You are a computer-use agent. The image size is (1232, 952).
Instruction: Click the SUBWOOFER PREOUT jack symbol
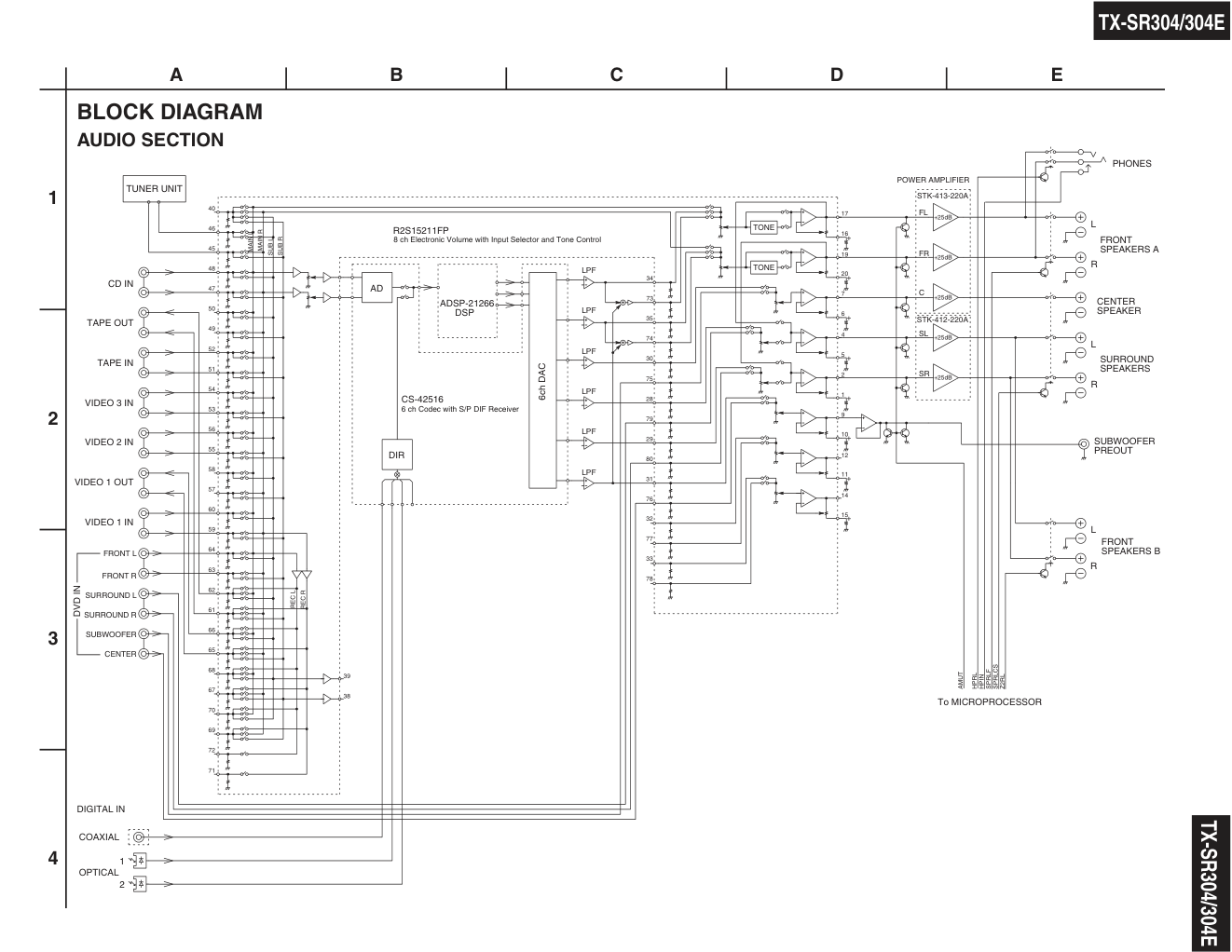1083,444
